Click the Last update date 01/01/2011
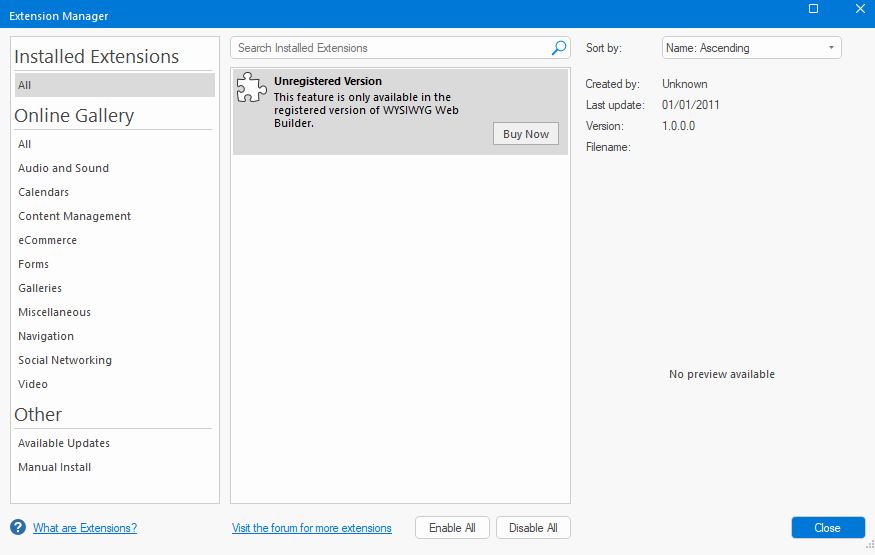Screen dimensions: 875x555 (690, 105)
